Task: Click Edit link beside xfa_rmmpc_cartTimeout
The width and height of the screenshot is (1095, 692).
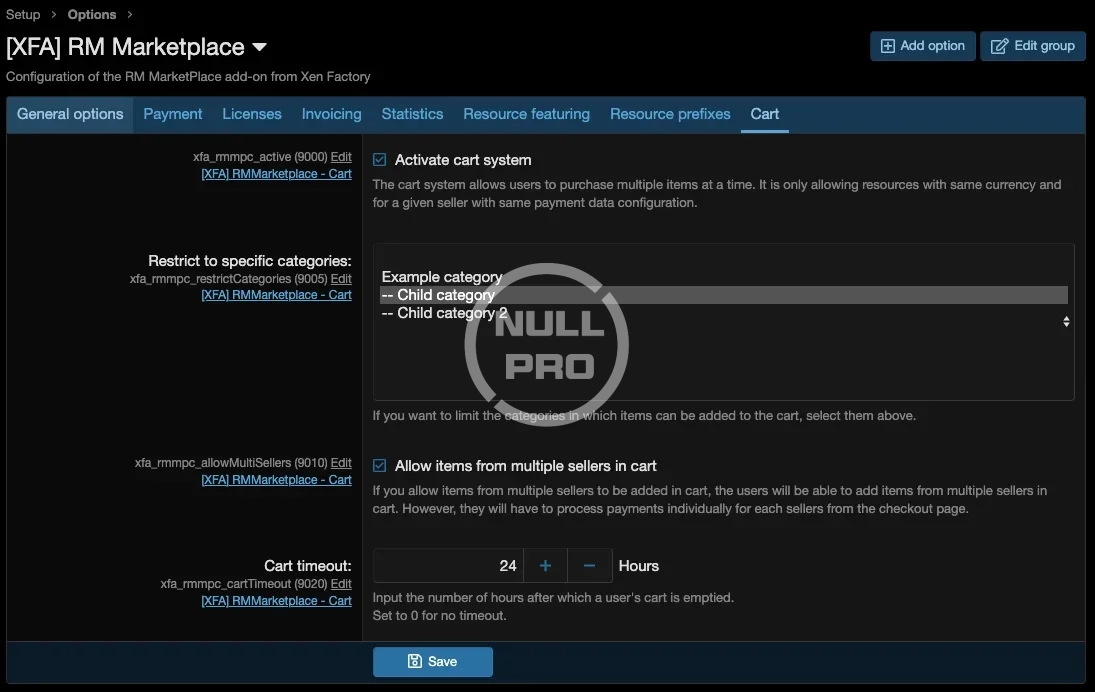Action: click(x=341, y=584)
